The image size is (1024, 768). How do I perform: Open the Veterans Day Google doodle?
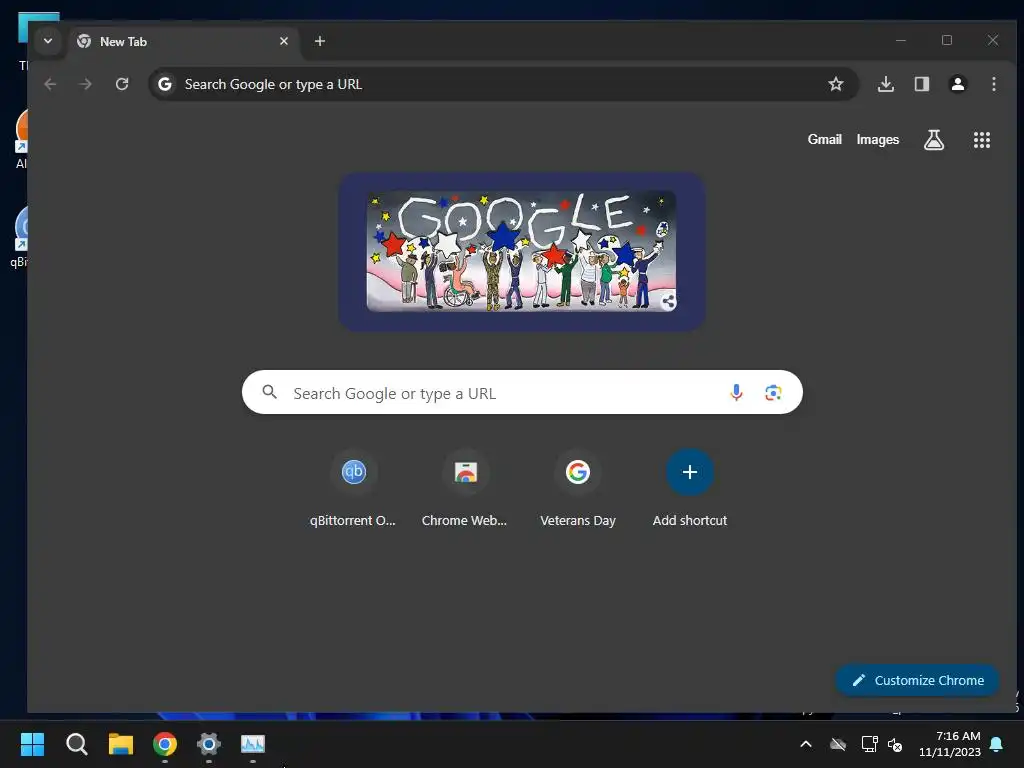click(x=521, y=251)
